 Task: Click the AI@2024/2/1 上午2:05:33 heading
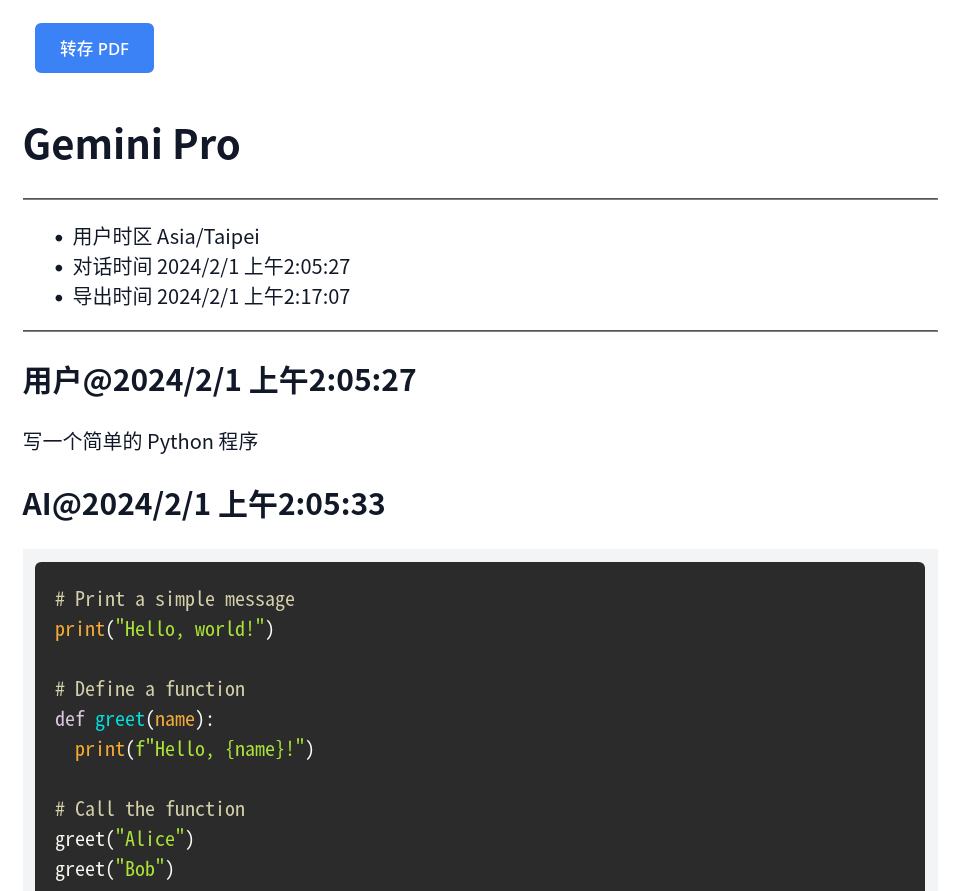point(203,505)
